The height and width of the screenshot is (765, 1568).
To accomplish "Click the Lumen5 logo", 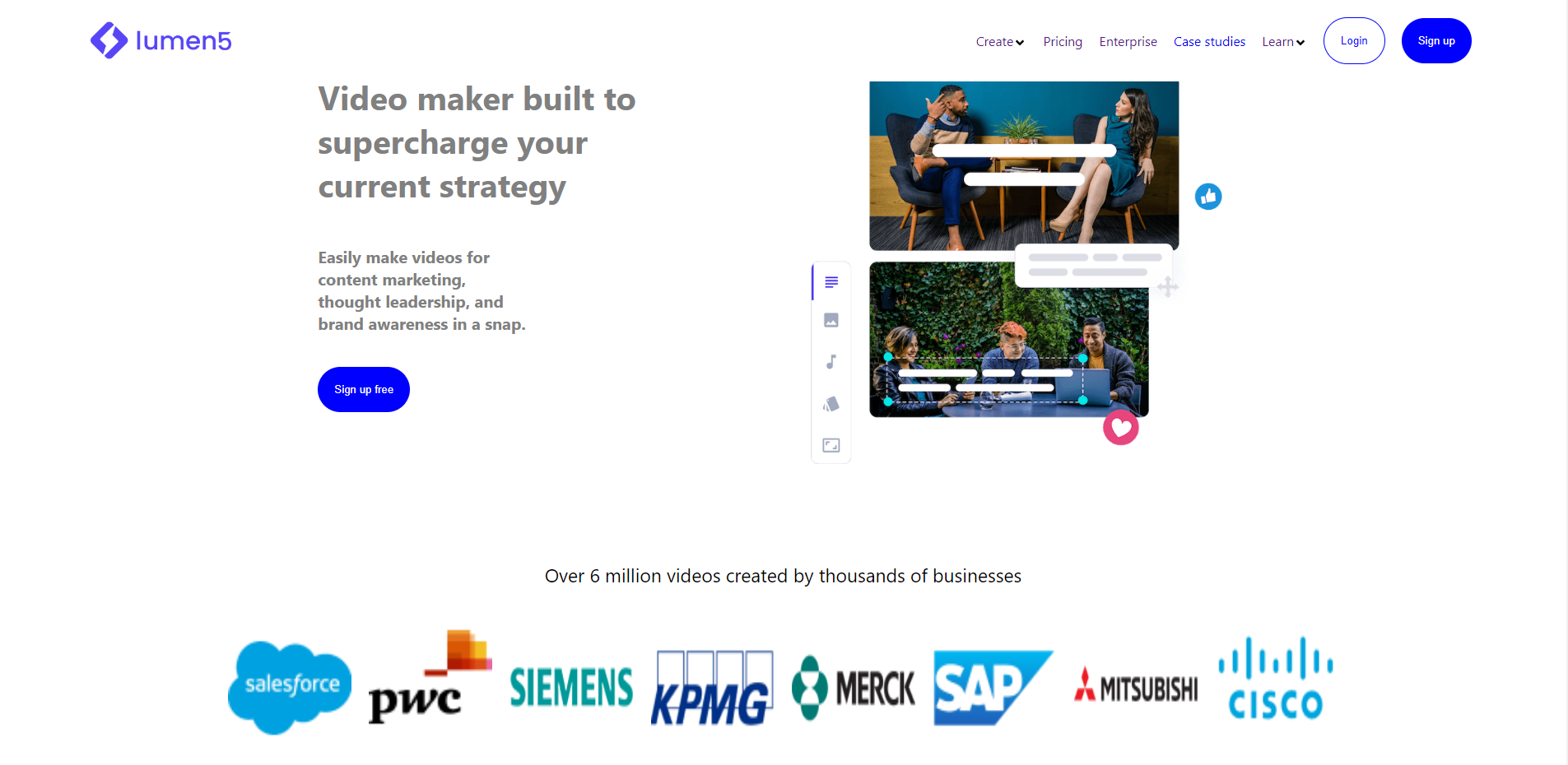I will coord(161,40).
